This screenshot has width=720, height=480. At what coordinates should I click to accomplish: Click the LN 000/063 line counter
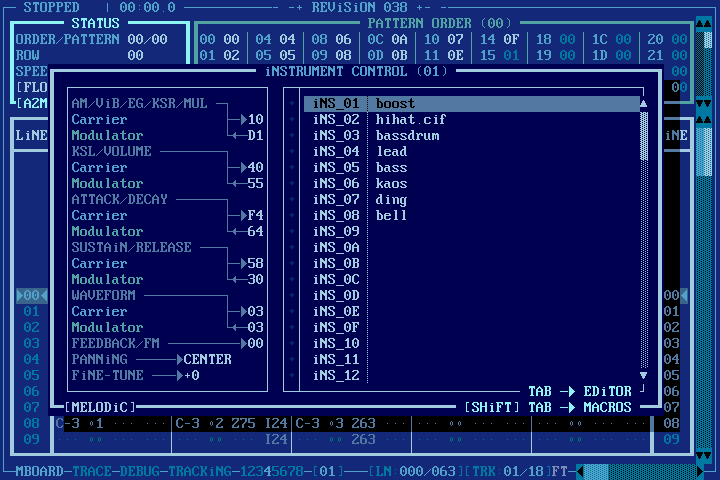coord(416,472)
